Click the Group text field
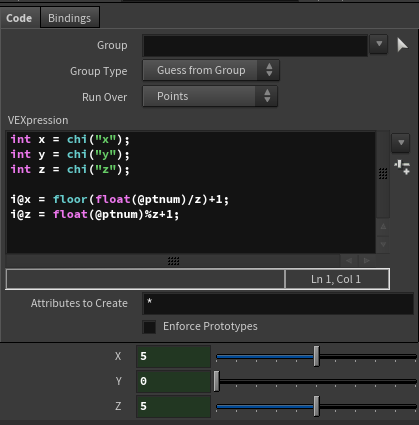This screenshot has height=425, width=419. point(255,45)
